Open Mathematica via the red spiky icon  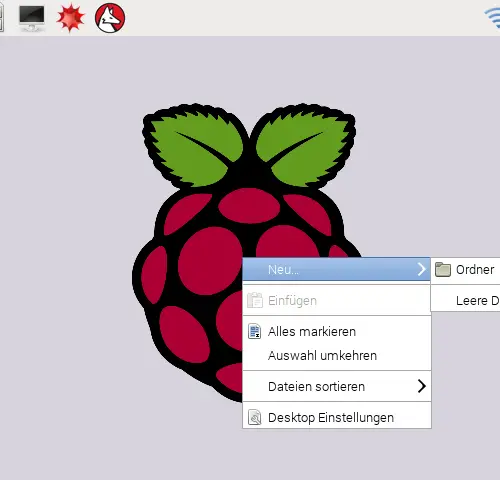70,18
